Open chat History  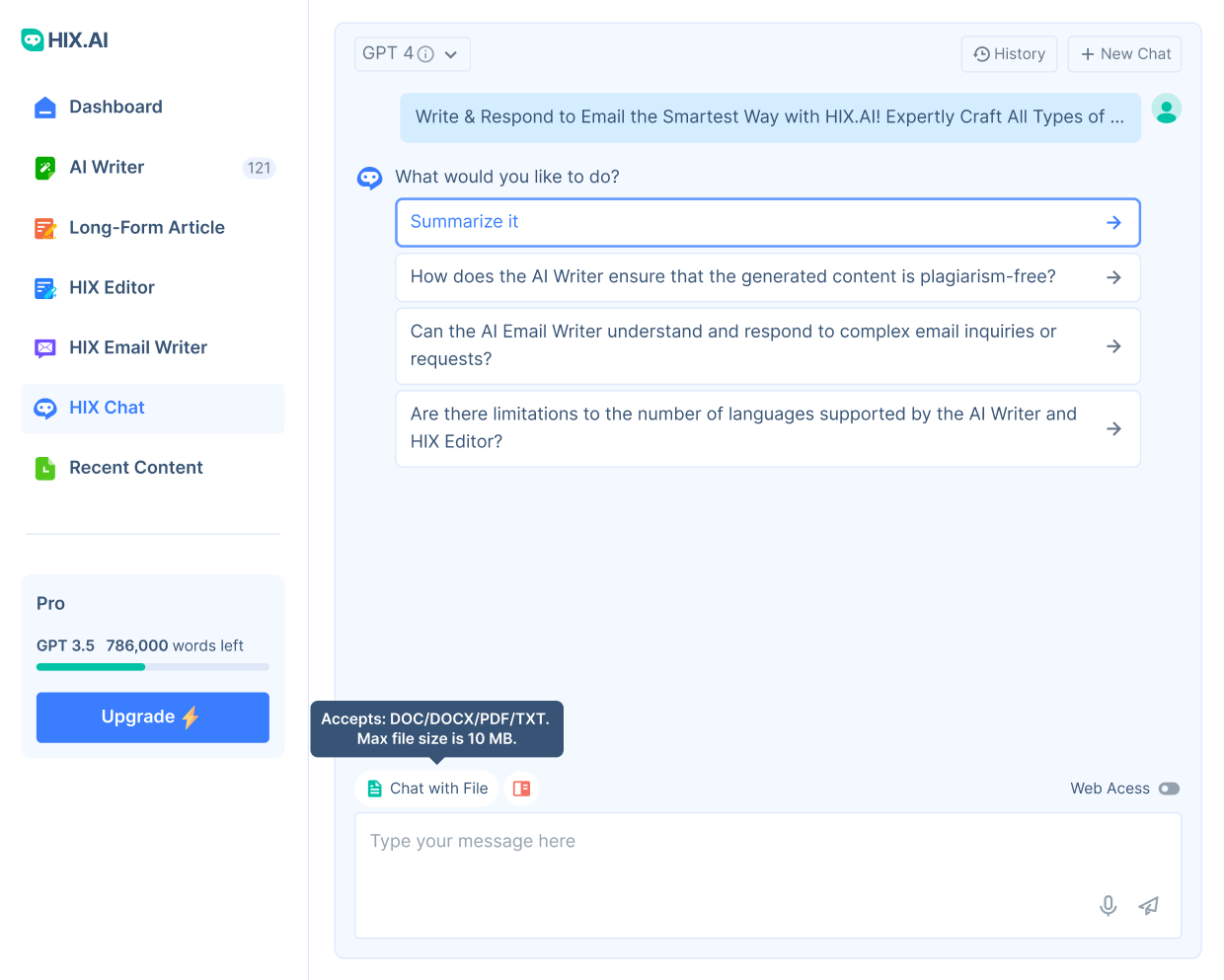click(x=1009, y=54)
